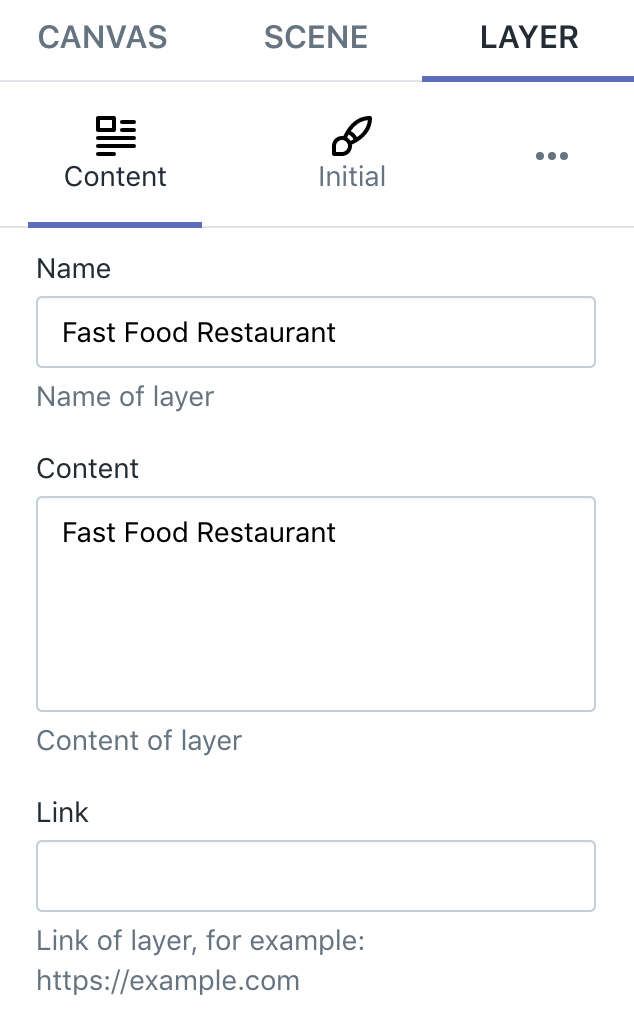Switch to the CANVAS tab
Screen dimensions: 634x1028
click(x=101, y=37)
